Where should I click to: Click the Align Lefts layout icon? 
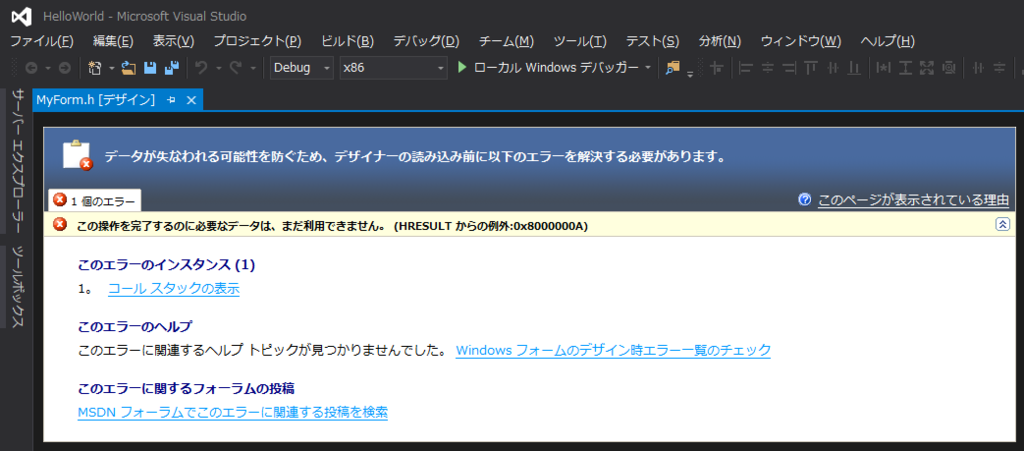(746, 67)
